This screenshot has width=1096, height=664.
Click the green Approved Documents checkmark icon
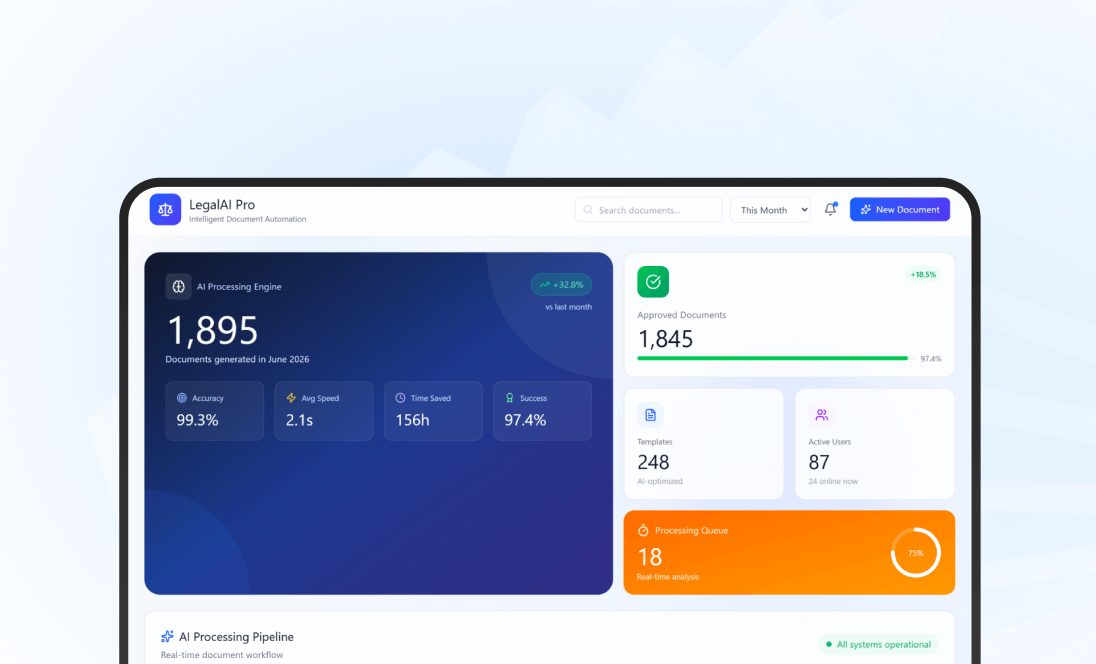point(653,281)
